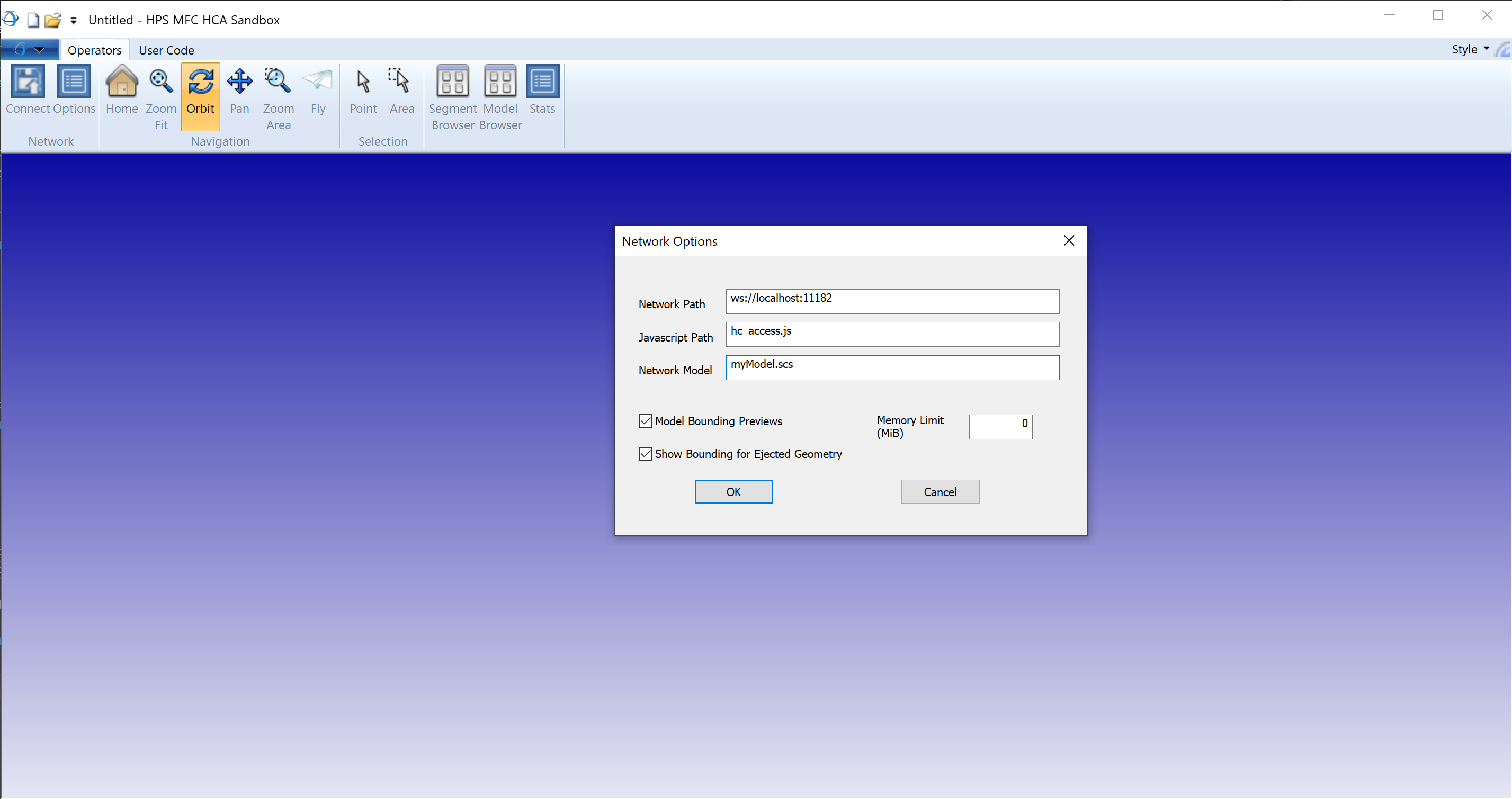Uncheck Model Bounding Previews

(x=646, y=420)
